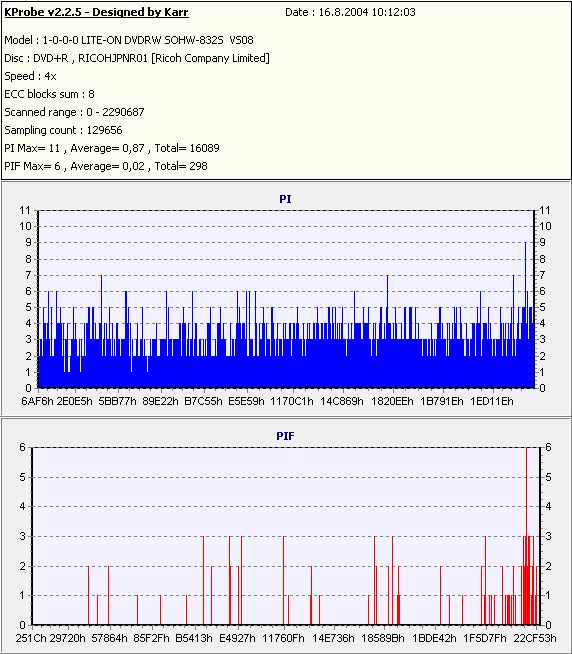Click the 1F5D7Fh label on PIF axis
Image resolution: width=572 pixels, height=654 pixels.
point(484,639)
